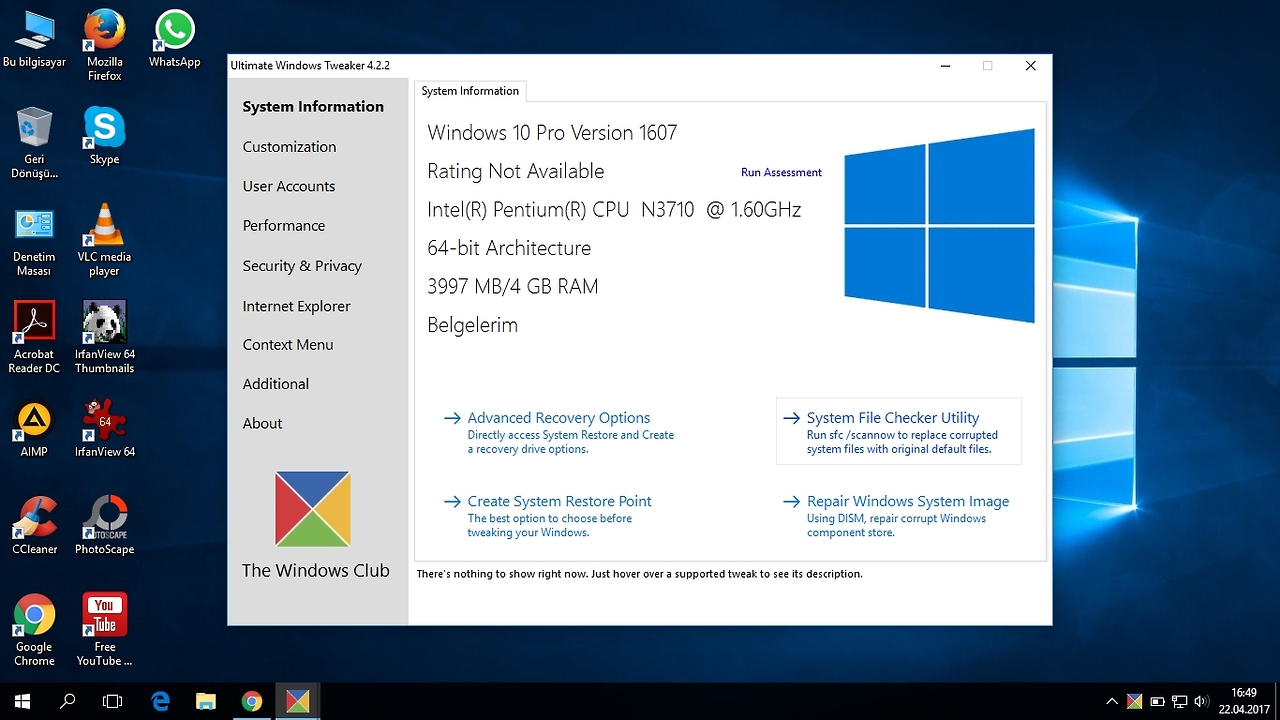Open Advanced Recovery Options
The width and height of the screenshot is (1280, 720).
point(559,433)
